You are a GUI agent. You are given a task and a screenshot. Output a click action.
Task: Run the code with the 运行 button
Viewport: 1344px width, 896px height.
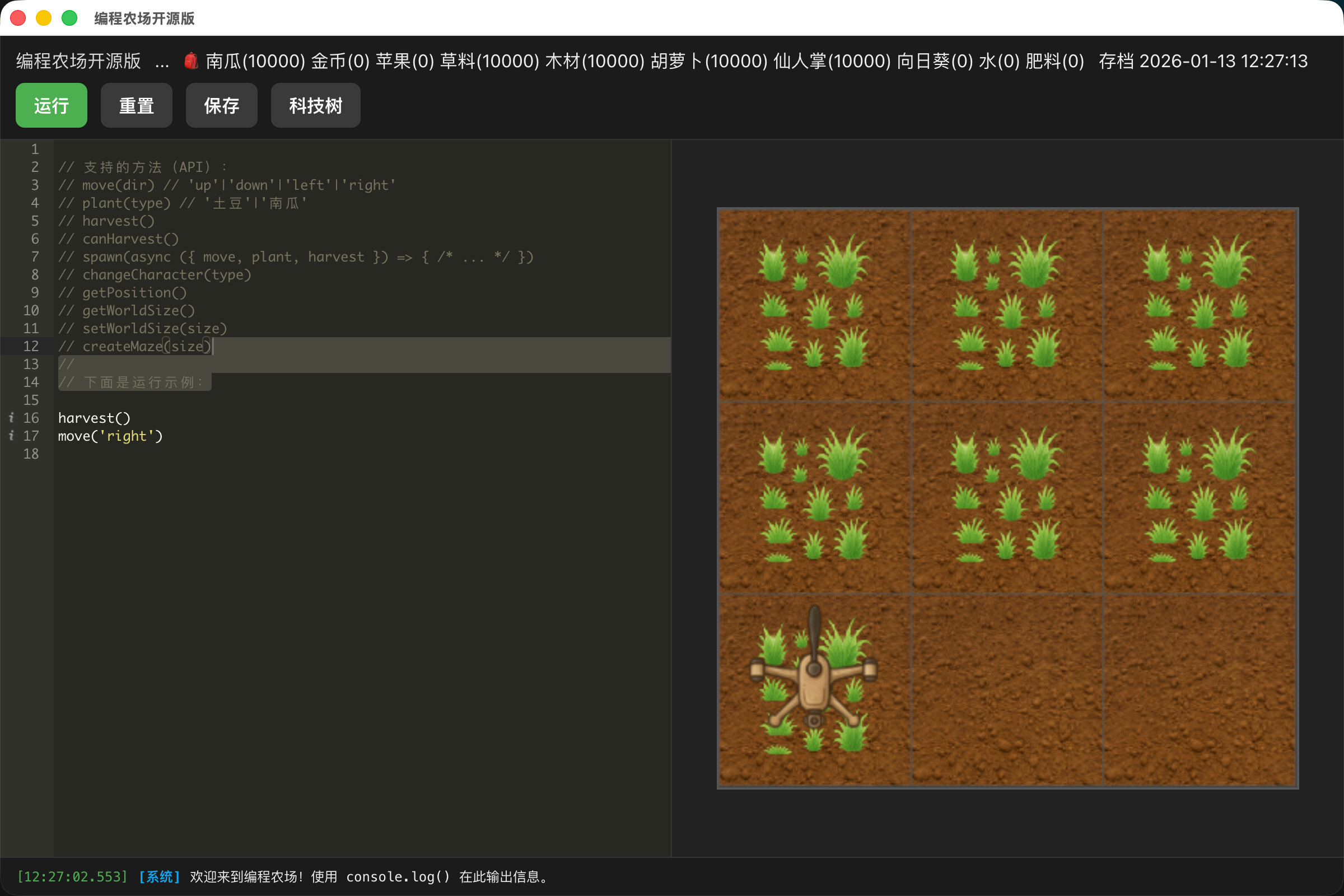click(51, 105)
